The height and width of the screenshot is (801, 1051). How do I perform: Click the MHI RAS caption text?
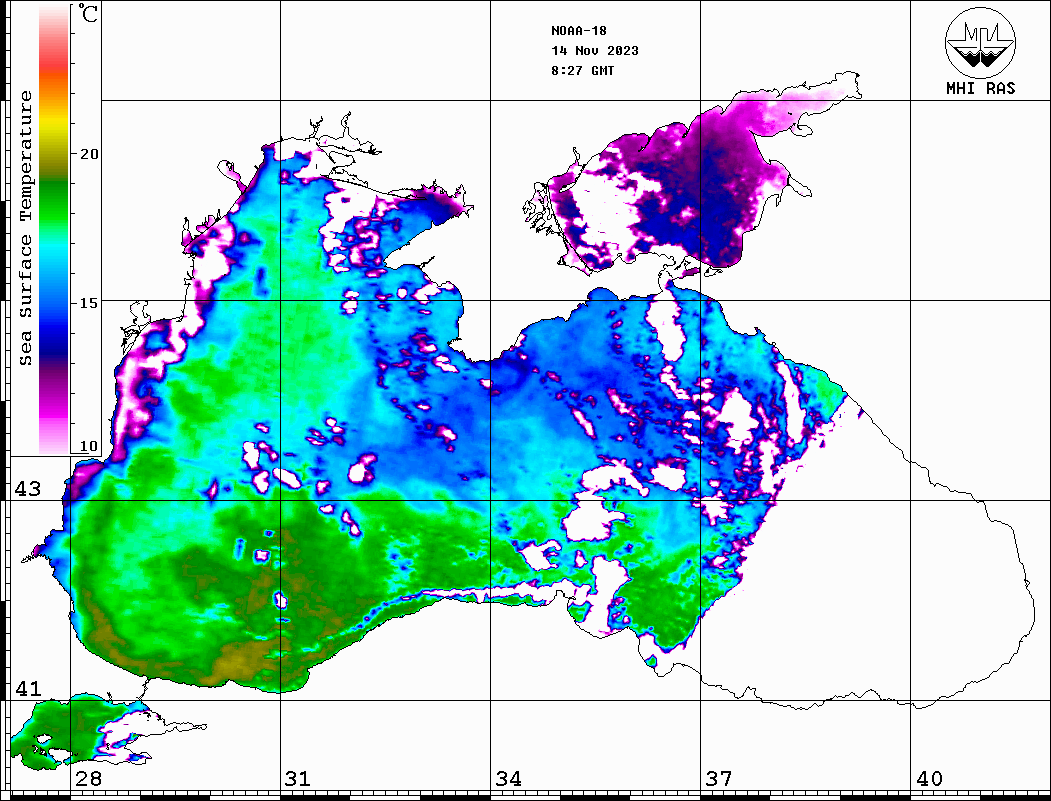[x=981, y=88]
